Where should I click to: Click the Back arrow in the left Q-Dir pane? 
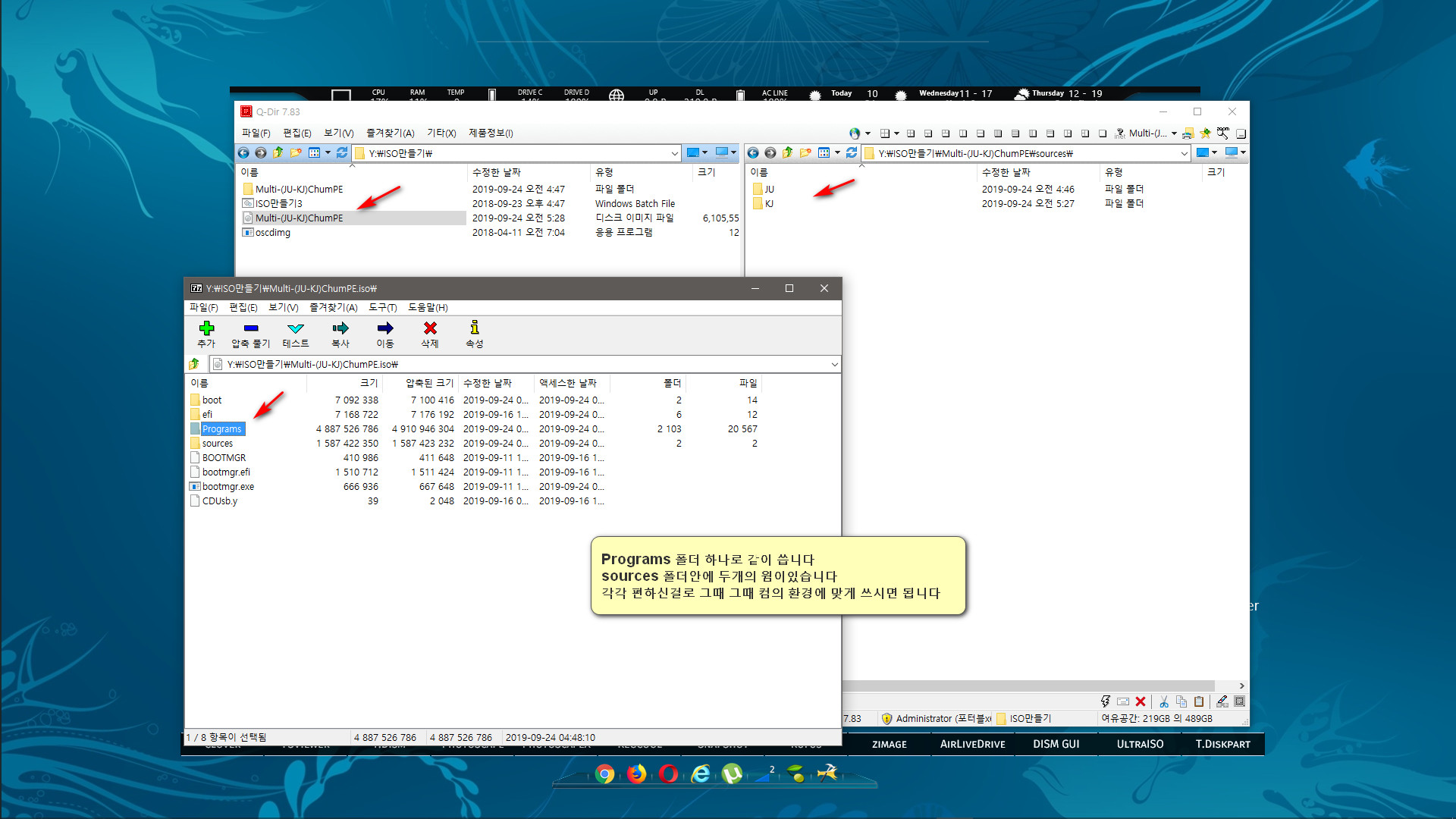point(243,153)
